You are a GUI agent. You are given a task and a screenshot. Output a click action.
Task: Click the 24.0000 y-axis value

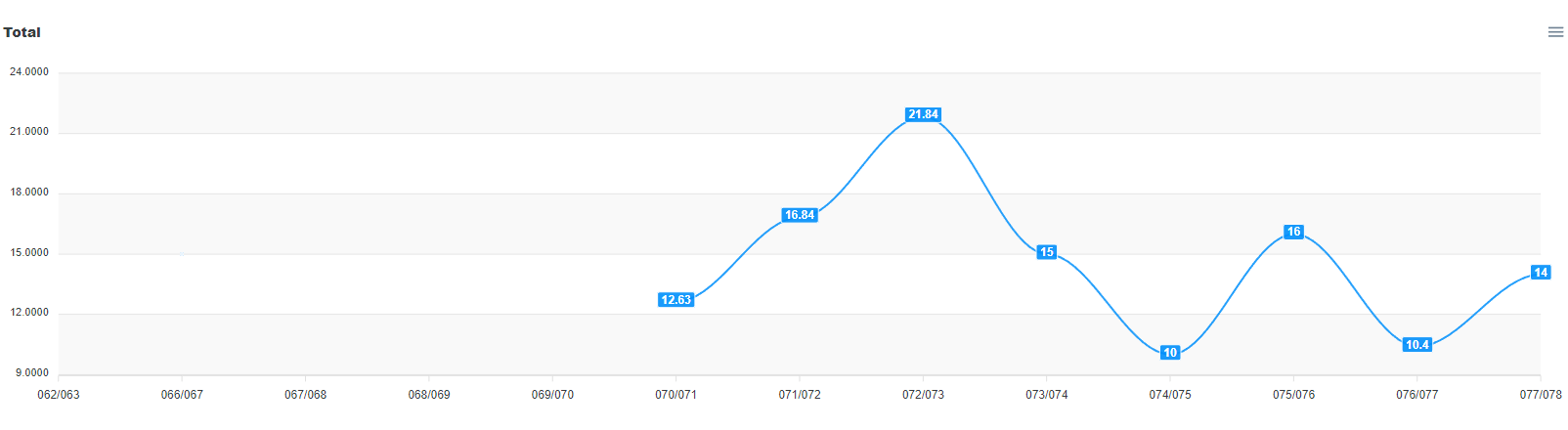tap(29, 72)
